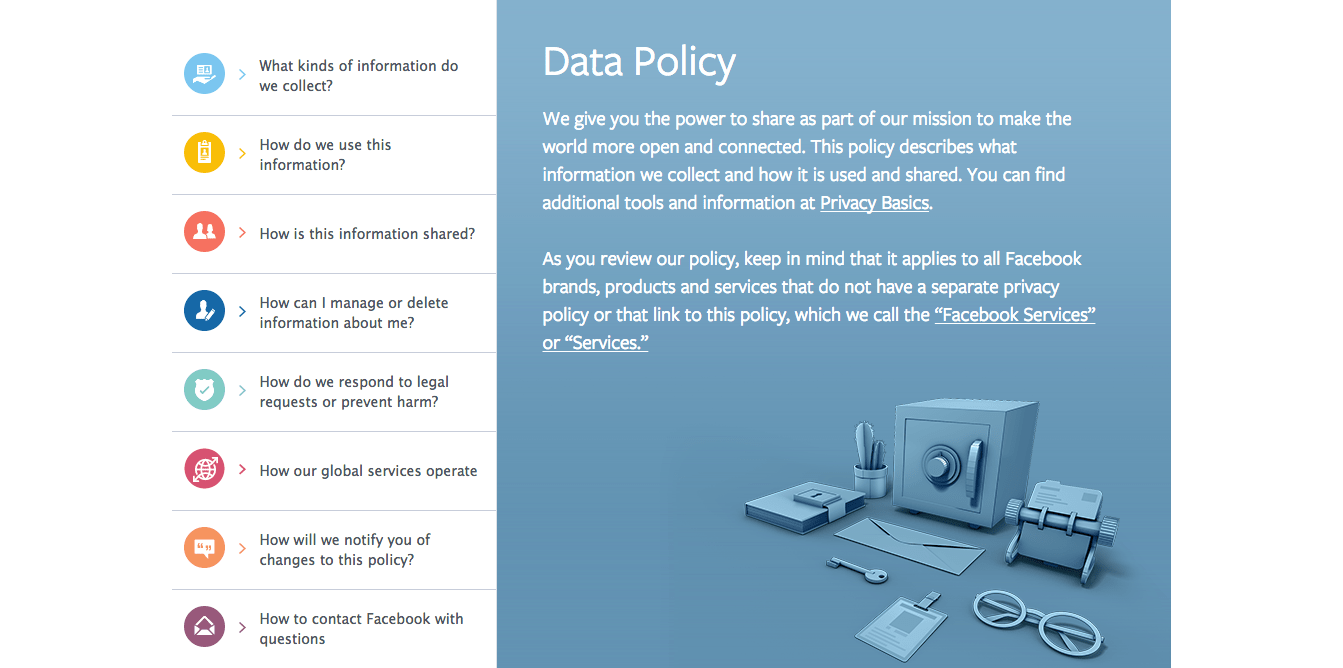
Task: Open 'How can I manage or delete information' section
Action: (353, 313)
